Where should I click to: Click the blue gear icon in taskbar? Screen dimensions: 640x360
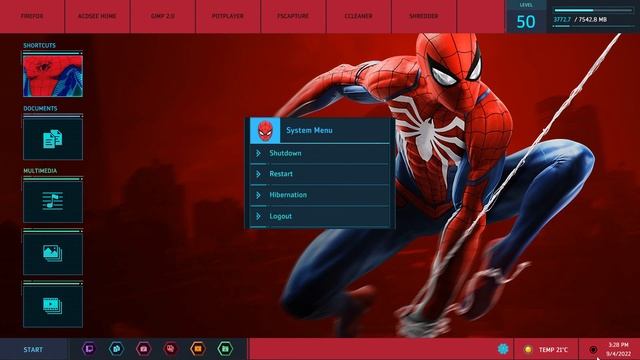tap(503, 349)
